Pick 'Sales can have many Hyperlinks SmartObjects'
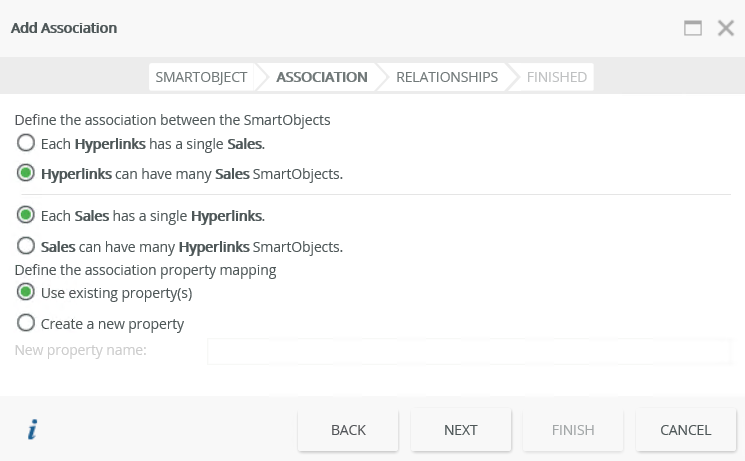 26,245
